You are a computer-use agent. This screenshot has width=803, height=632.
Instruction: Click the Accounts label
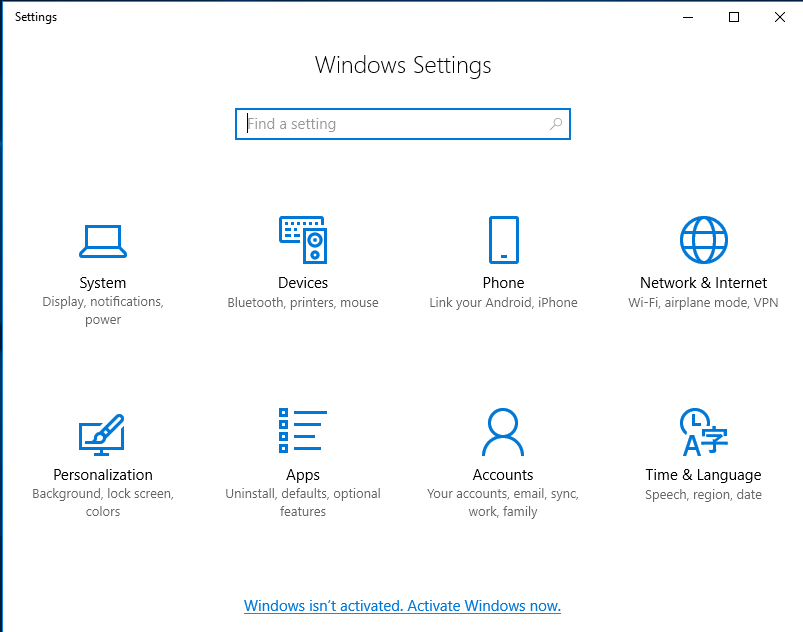pos(503,475)
